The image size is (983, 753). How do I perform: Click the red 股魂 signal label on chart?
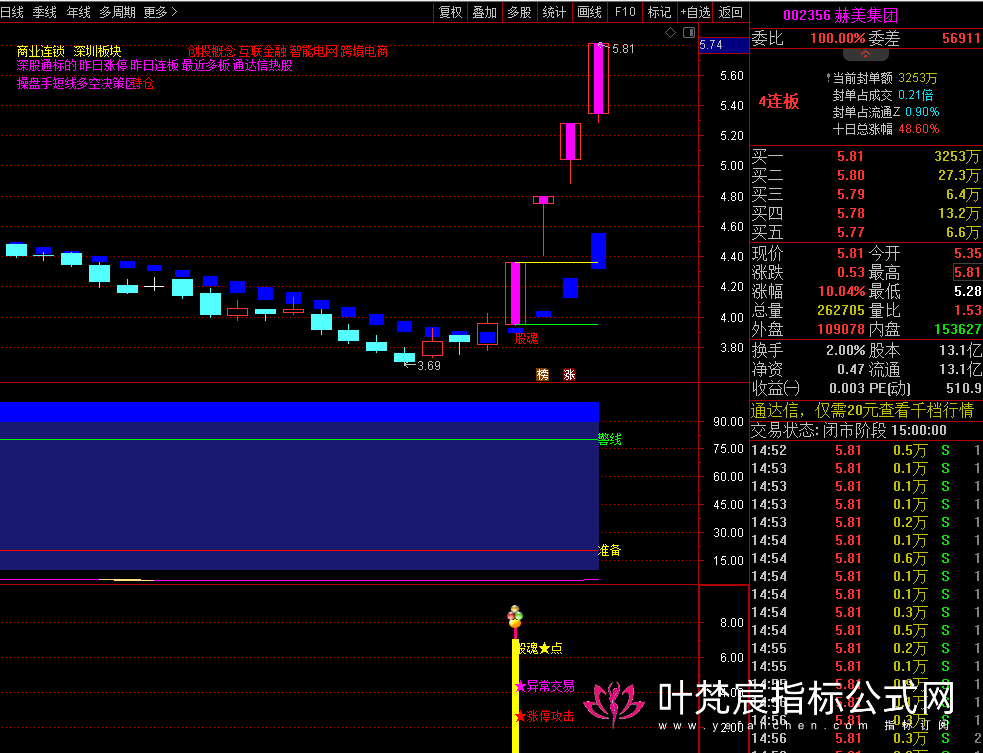pyautogui.click(x=526, y=339)
